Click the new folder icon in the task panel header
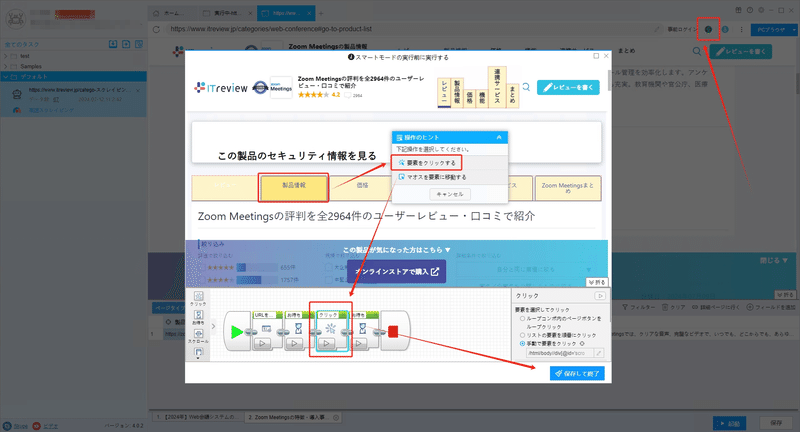The image size is (800, 432). coord(126,44)
